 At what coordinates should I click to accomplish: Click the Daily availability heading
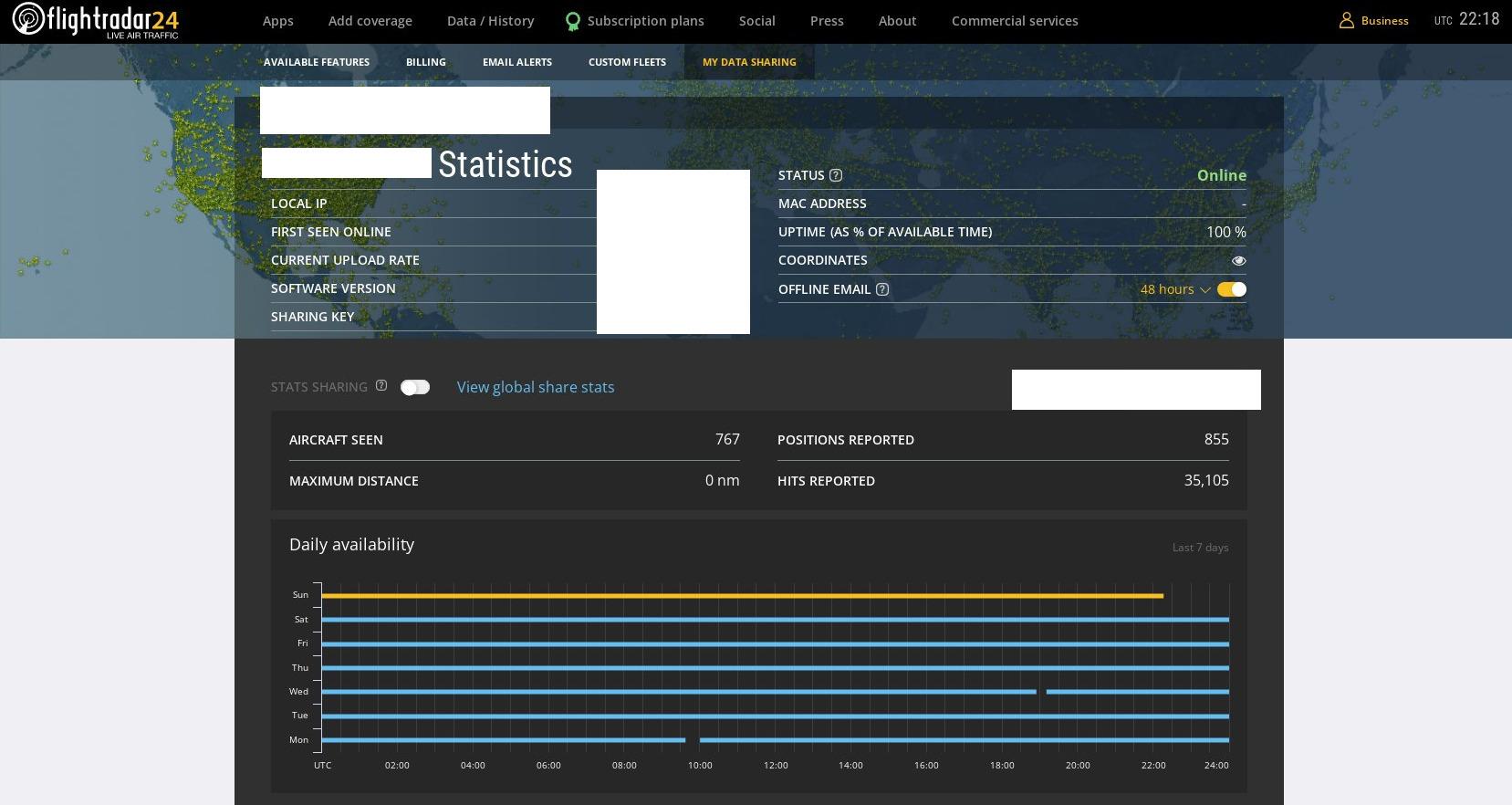[x=351, y=545]
